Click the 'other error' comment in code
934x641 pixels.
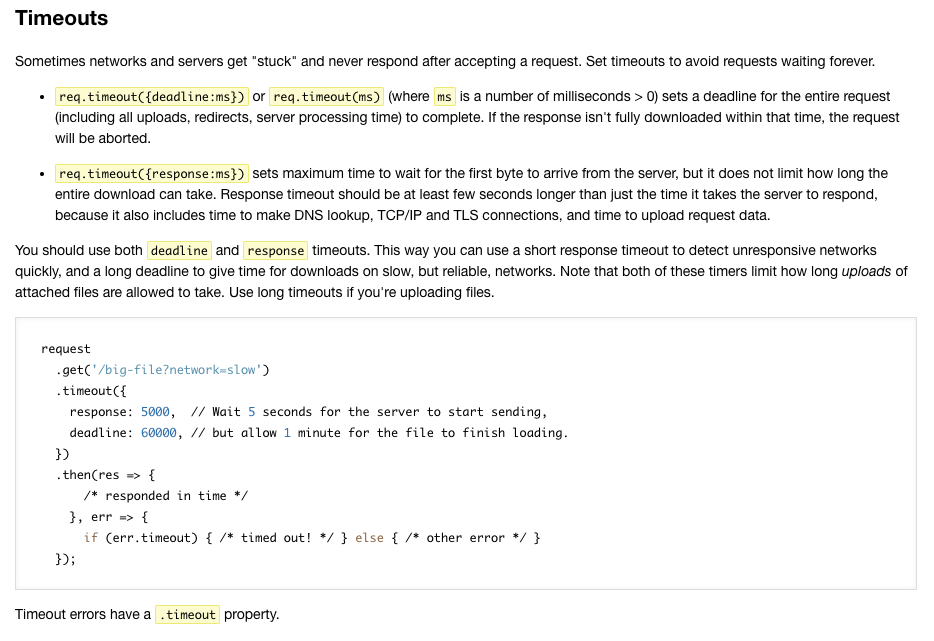(466, 538)
